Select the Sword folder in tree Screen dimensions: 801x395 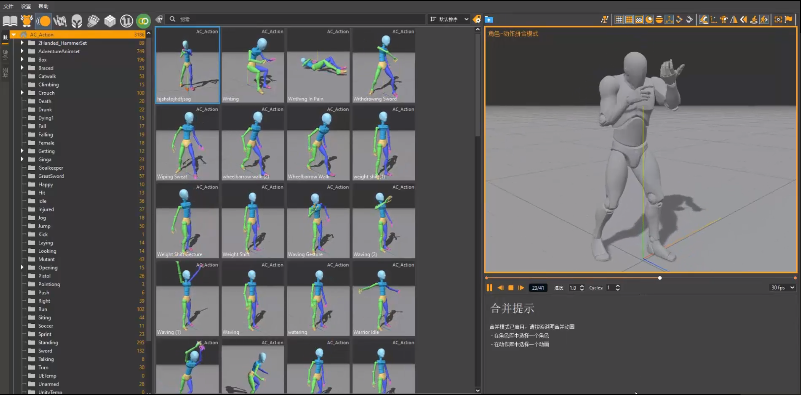[x=45, y=351]
